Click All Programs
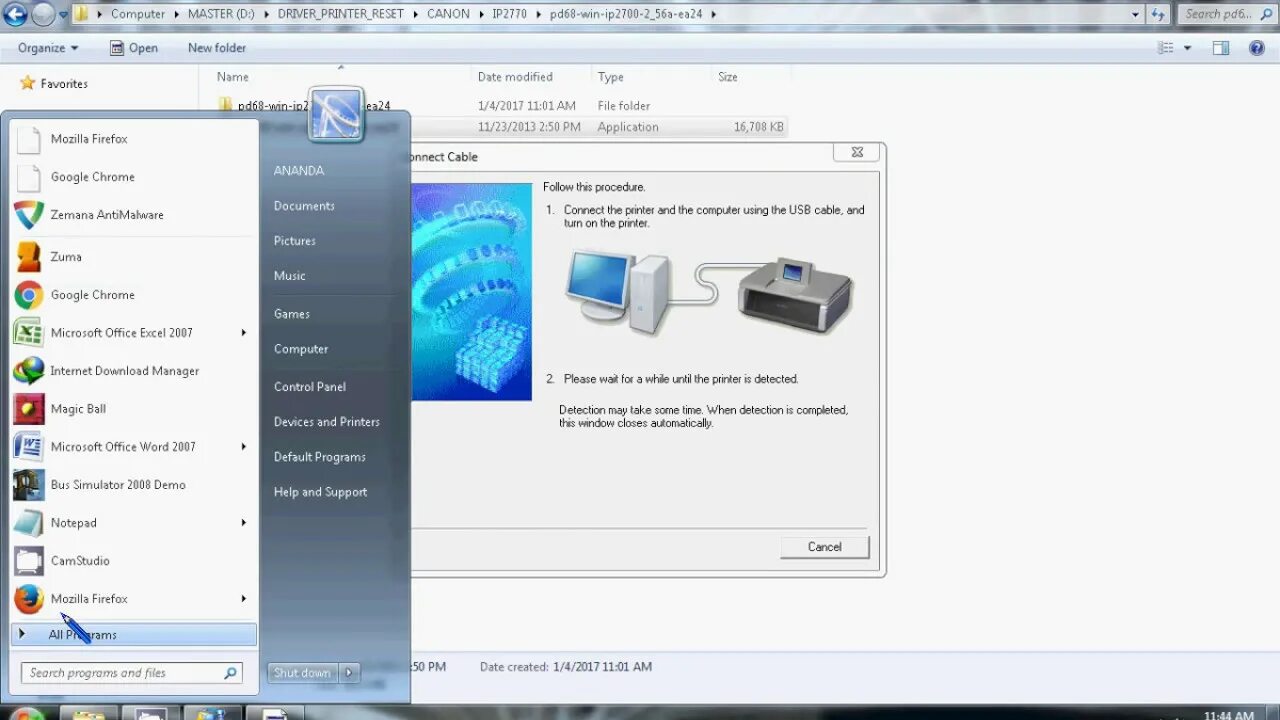 (134, 634)
